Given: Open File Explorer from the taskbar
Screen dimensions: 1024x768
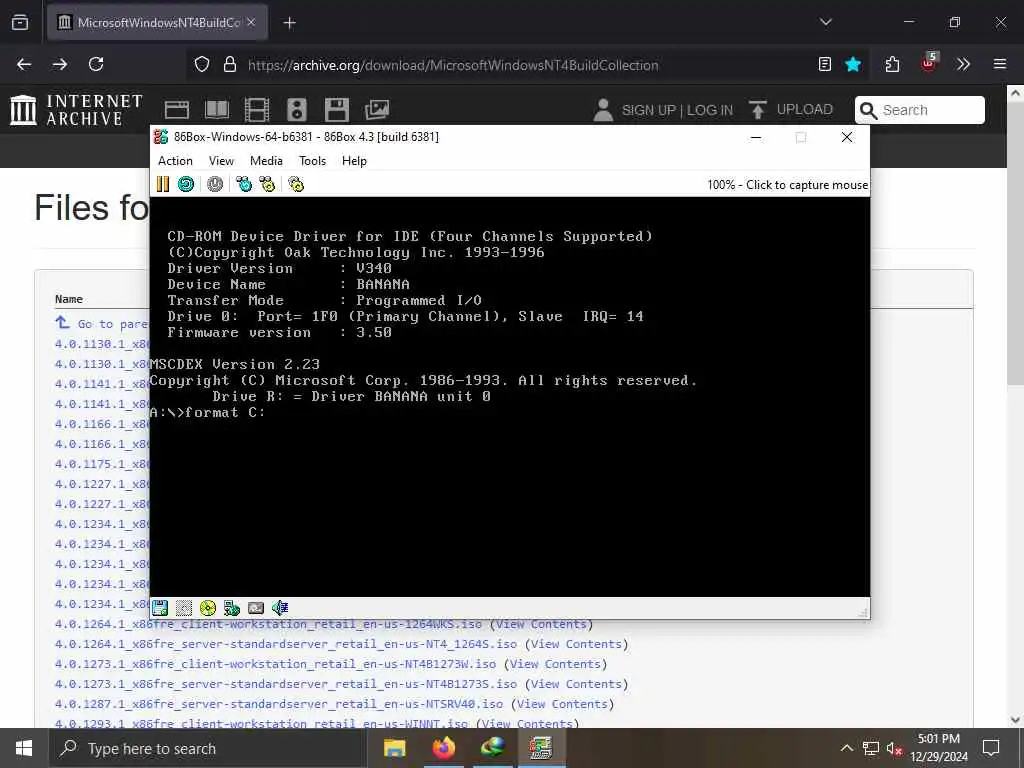Looking at the screenshot, I should pyautogui.click(x=394, y=748).
